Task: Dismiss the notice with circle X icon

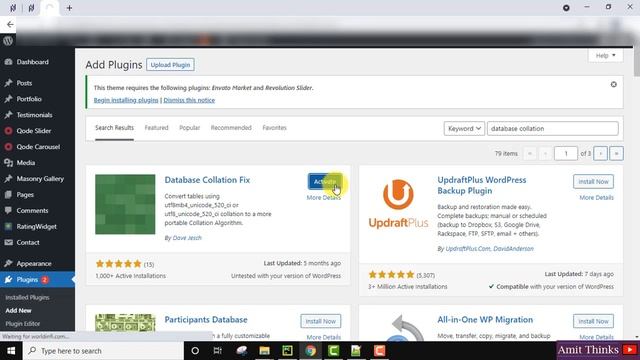Action: (613, 84)
